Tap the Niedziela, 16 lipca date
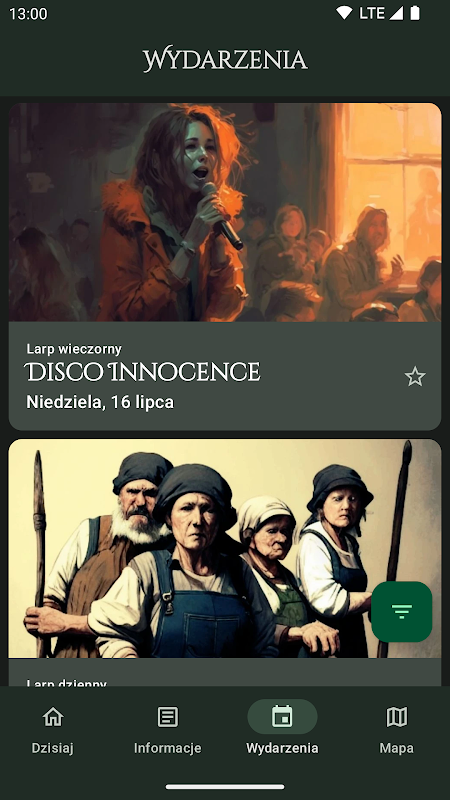The image size is (450, 800). pyautogui.click(x=100, y=402)
